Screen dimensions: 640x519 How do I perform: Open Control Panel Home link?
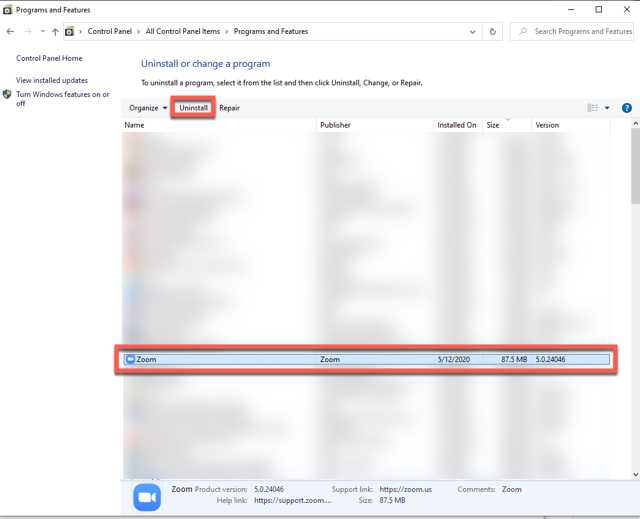coord(49,59)
